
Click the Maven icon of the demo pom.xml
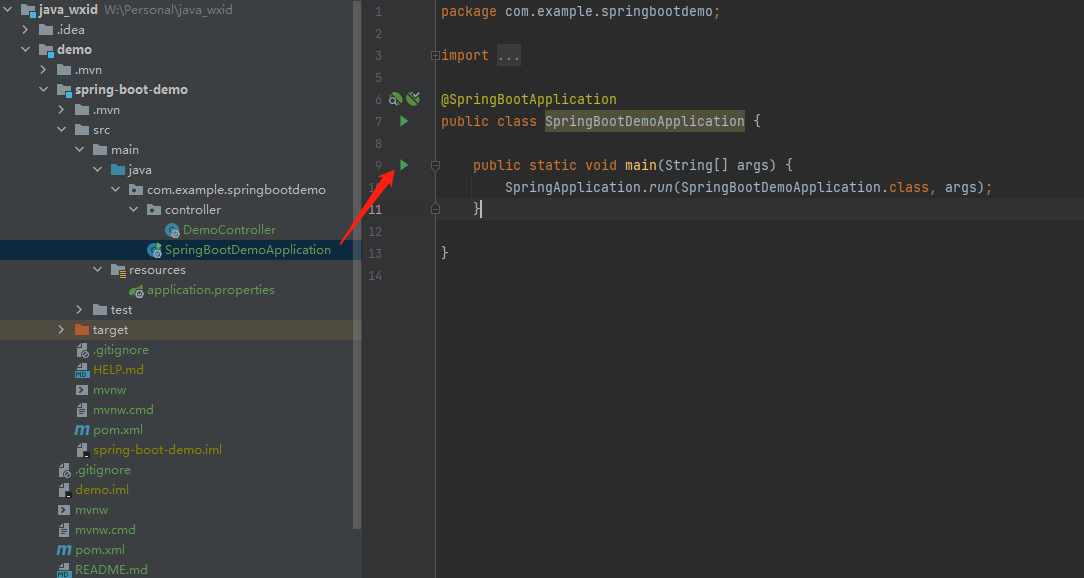[x=64, y=550]
